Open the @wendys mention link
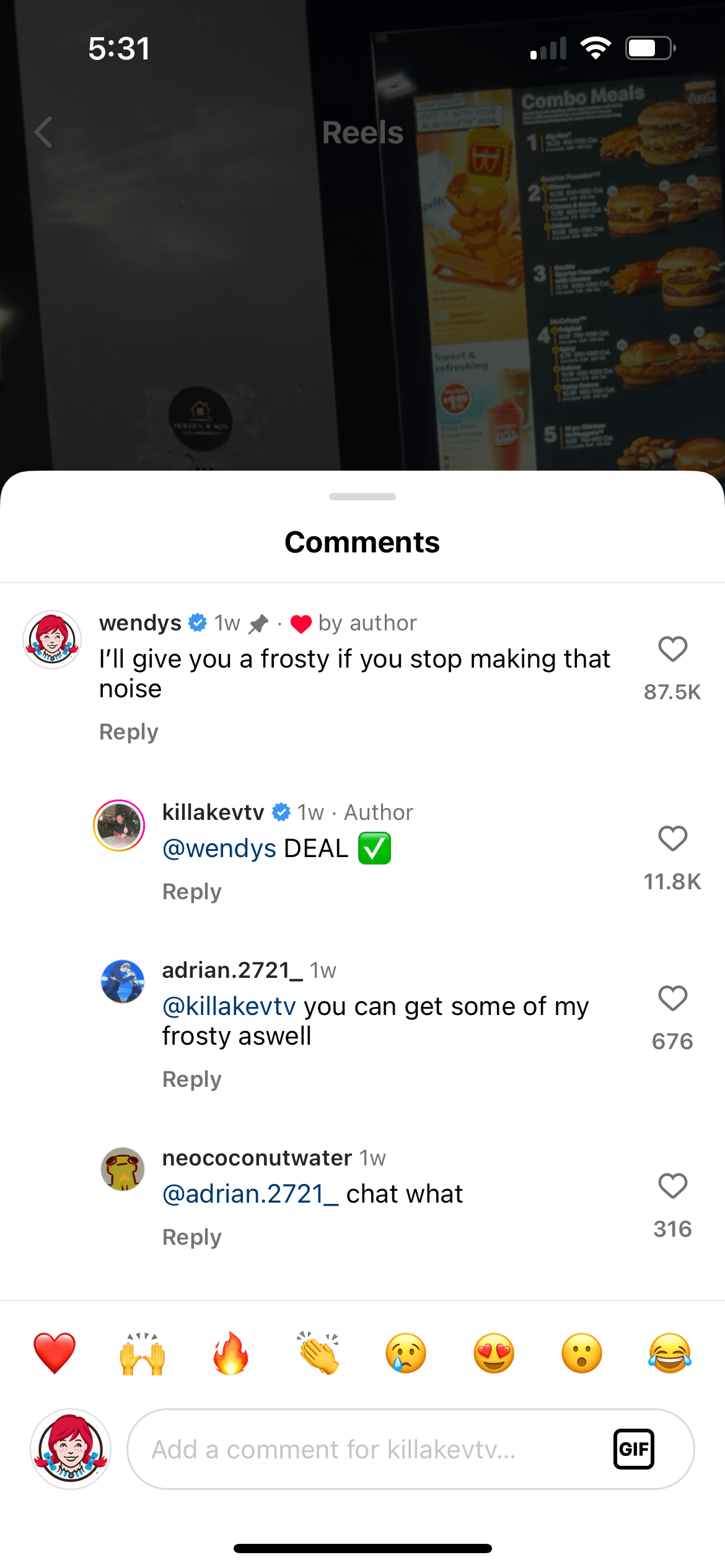This screenshot has width=725, height=1568. pyautogui.click(x=219, y=848)
